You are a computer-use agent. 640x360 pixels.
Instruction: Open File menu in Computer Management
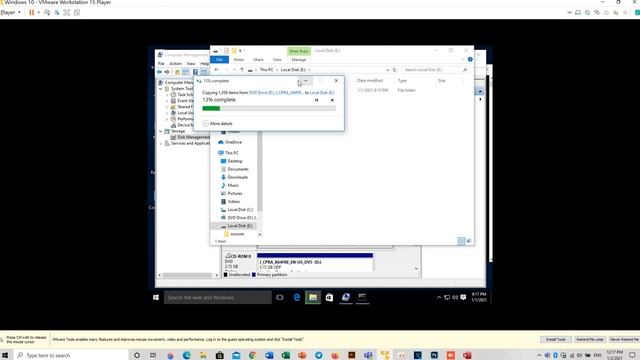161,64
